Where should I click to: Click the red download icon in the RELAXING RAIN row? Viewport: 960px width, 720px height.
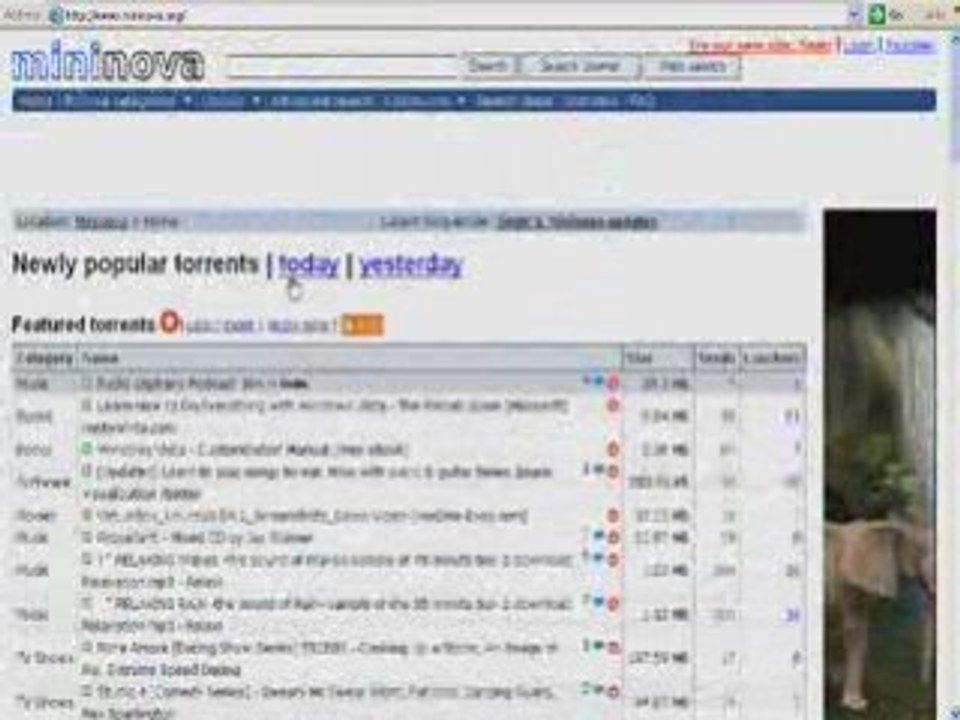613,604
